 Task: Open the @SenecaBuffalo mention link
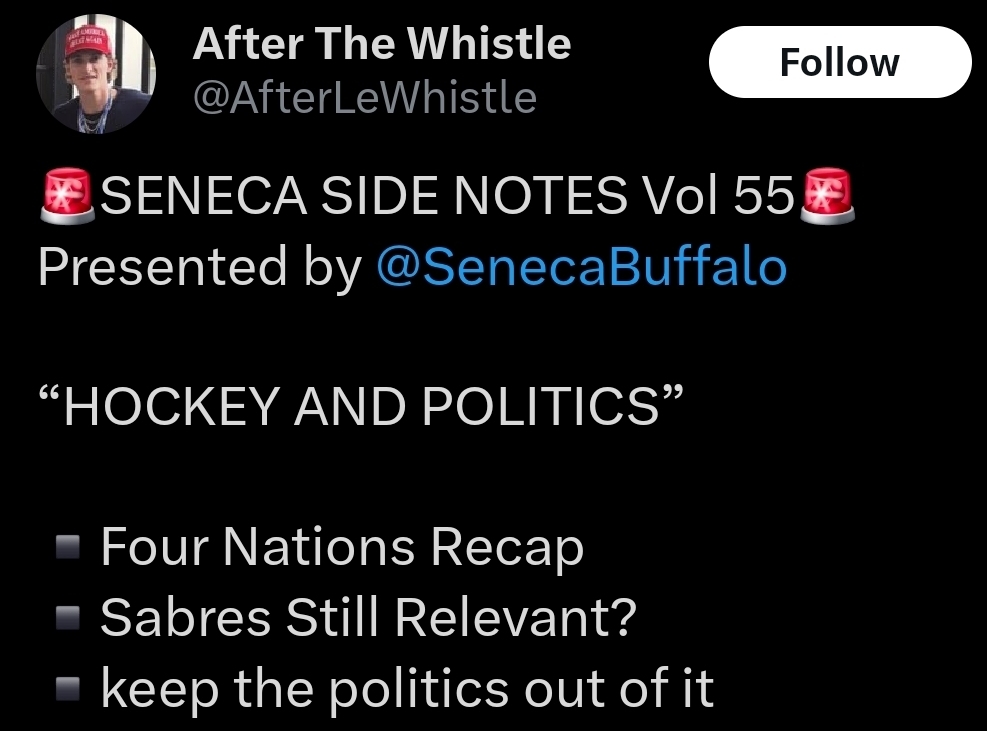pyautogui.click(x=580, y=267)
